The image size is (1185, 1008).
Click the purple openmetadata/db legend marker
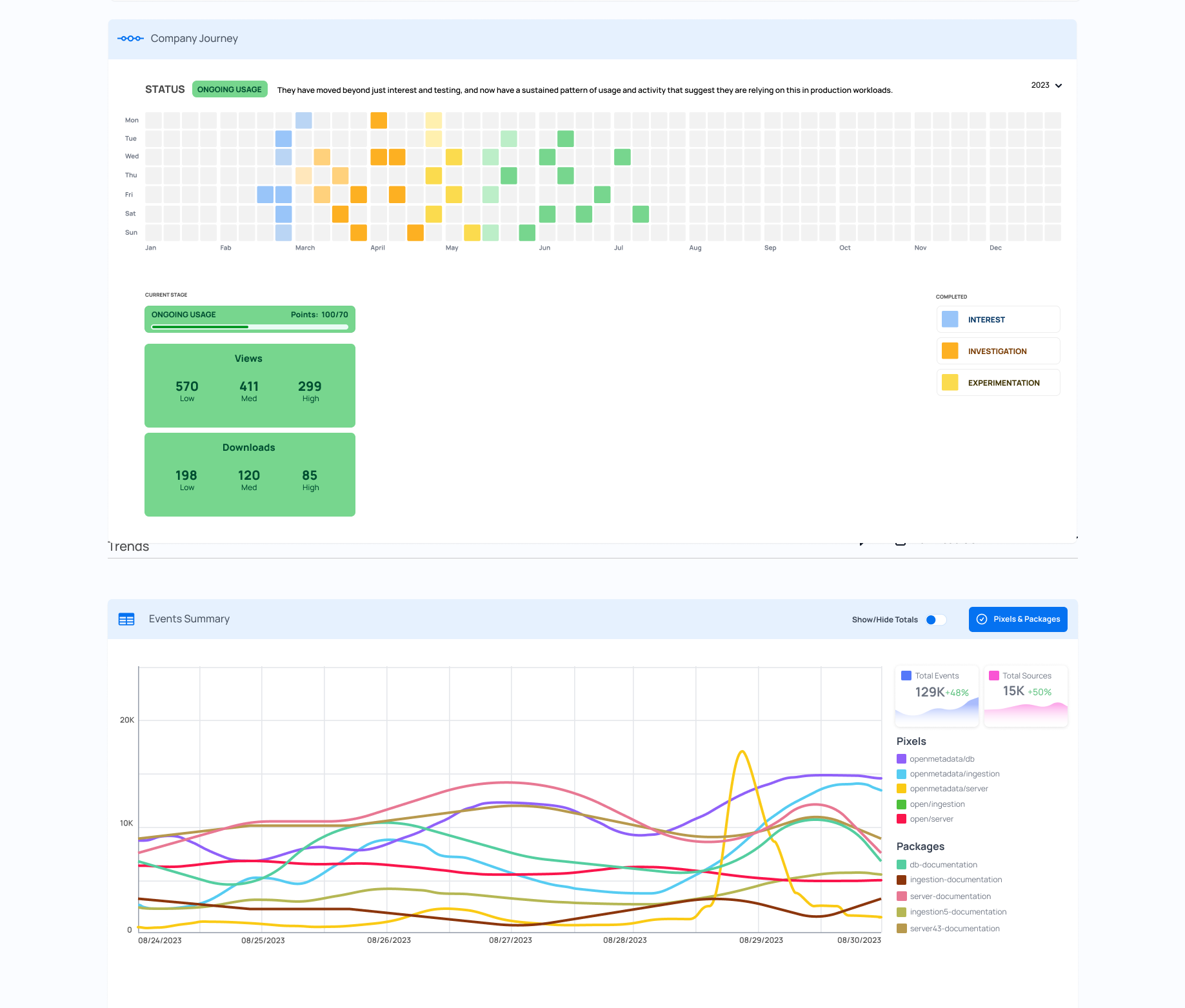click(902, 759)
